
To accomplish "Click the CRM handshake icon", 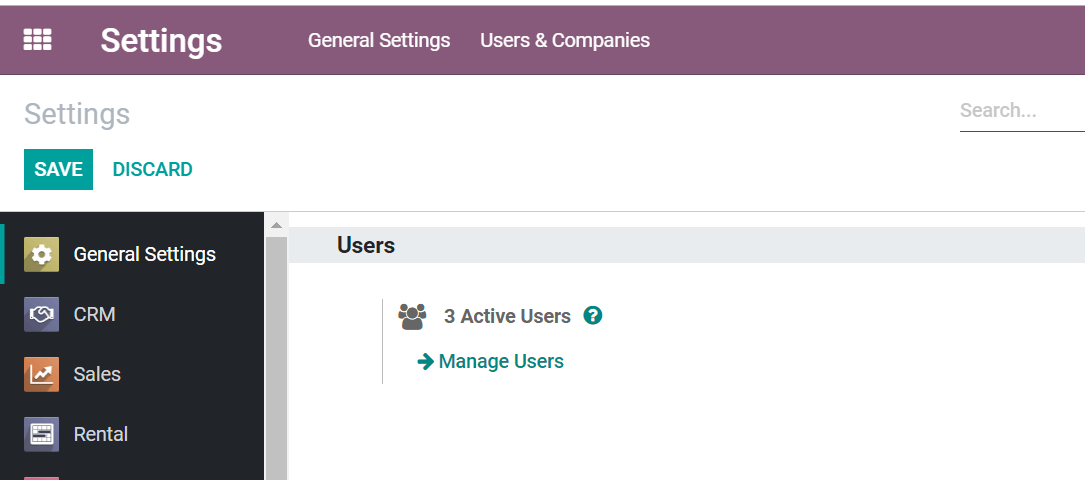I will point(42,314).
